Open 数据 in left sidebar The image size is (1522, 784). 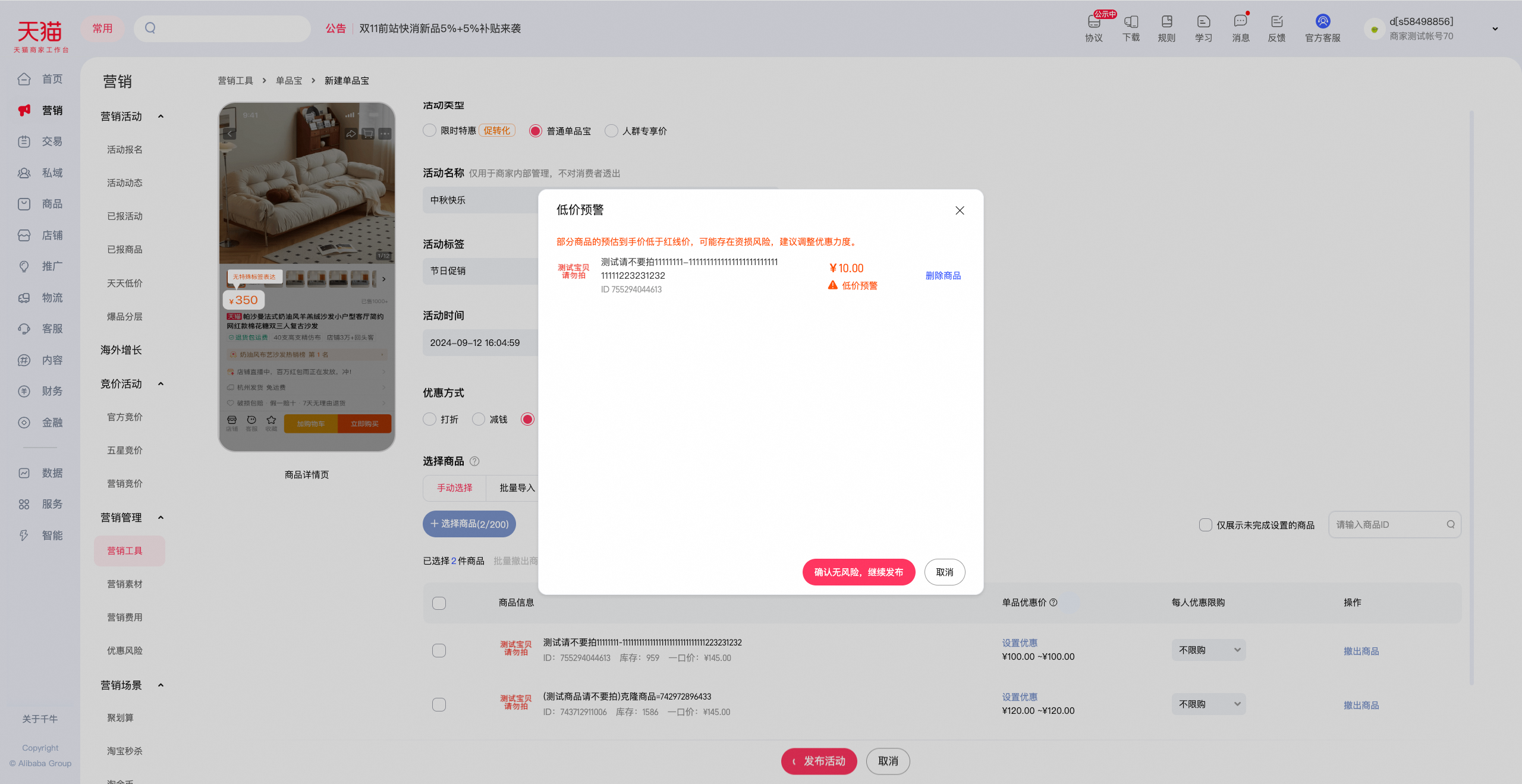(40, 473)
